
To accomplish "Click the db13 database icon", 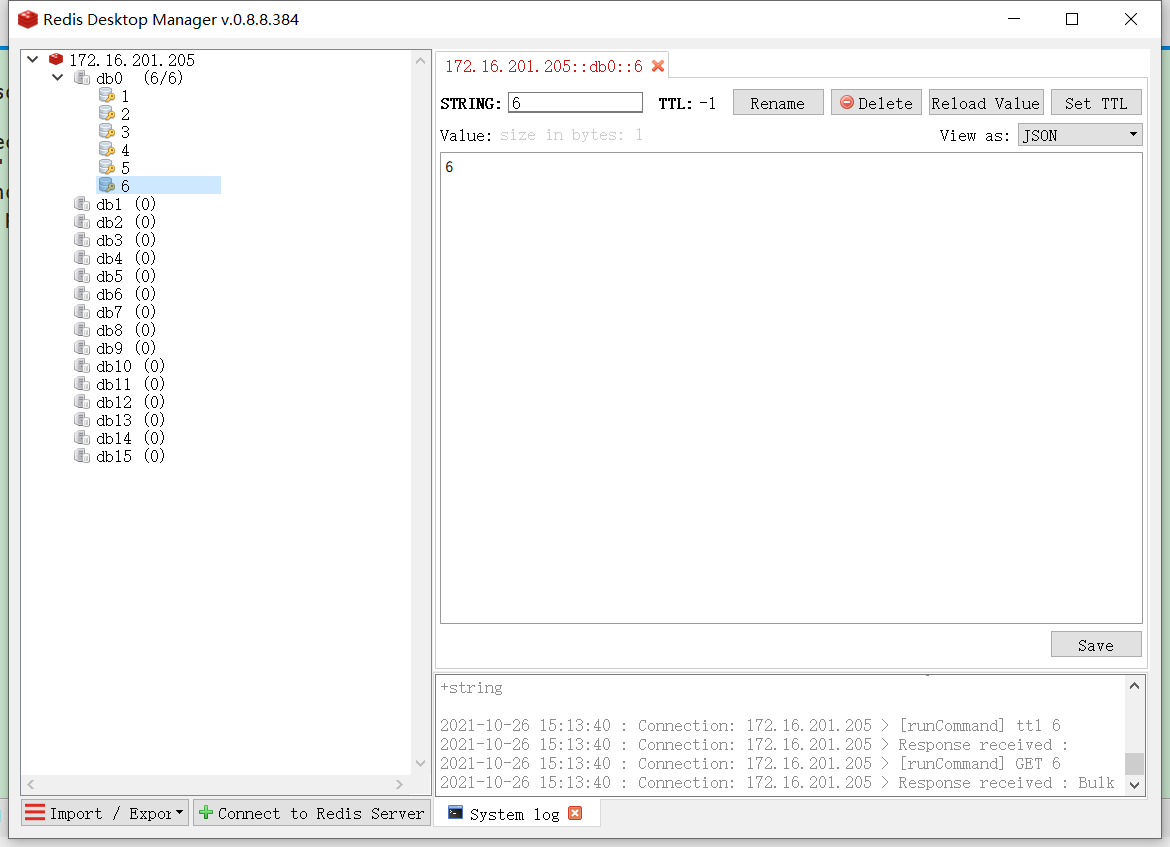I will point(82,419).
